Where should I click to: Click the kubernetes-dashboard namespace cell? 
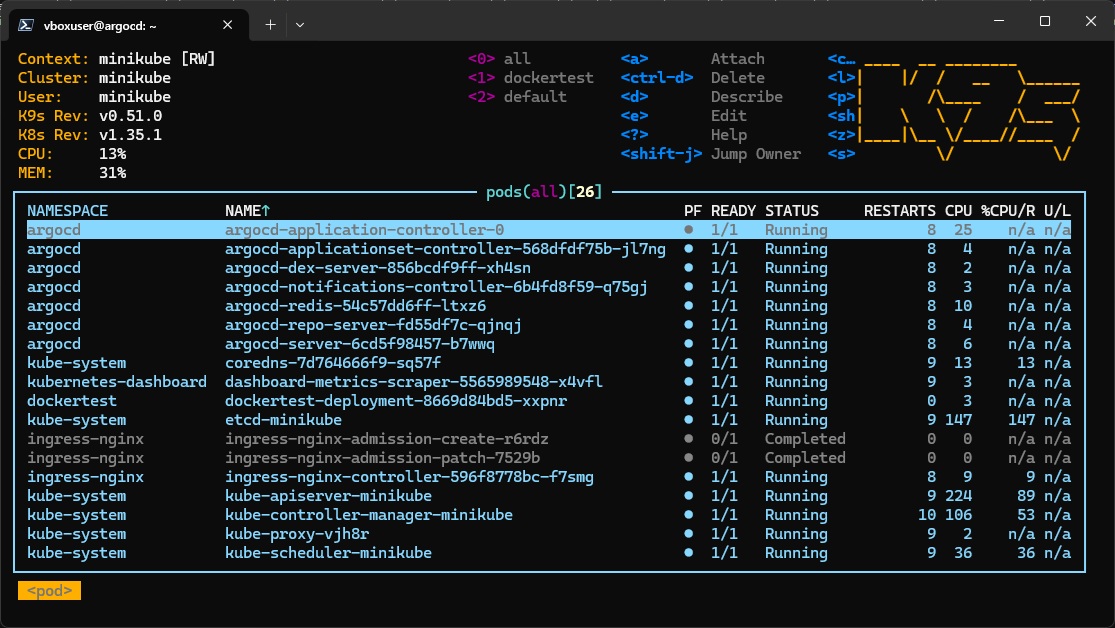click(117, 382)
